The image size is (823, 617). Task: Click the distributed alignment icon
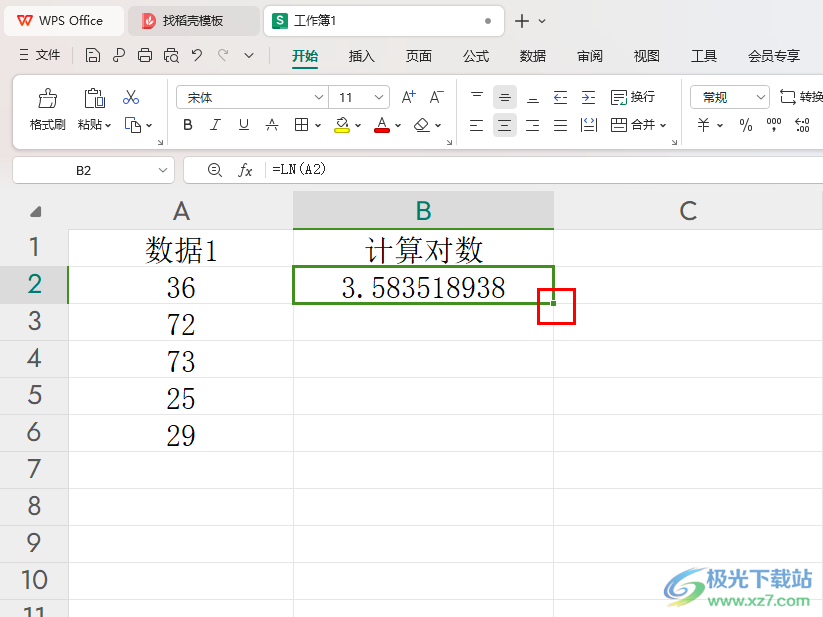click(589, 125)
